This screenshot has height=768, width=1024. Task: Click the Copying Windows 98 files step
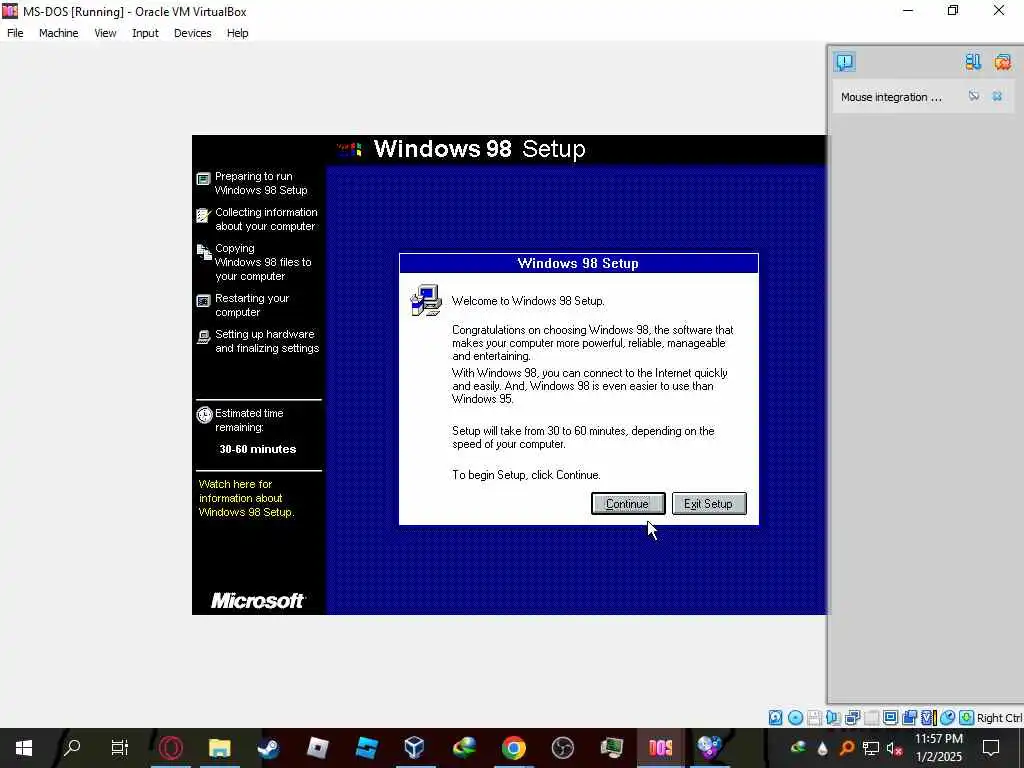[255, 262]
